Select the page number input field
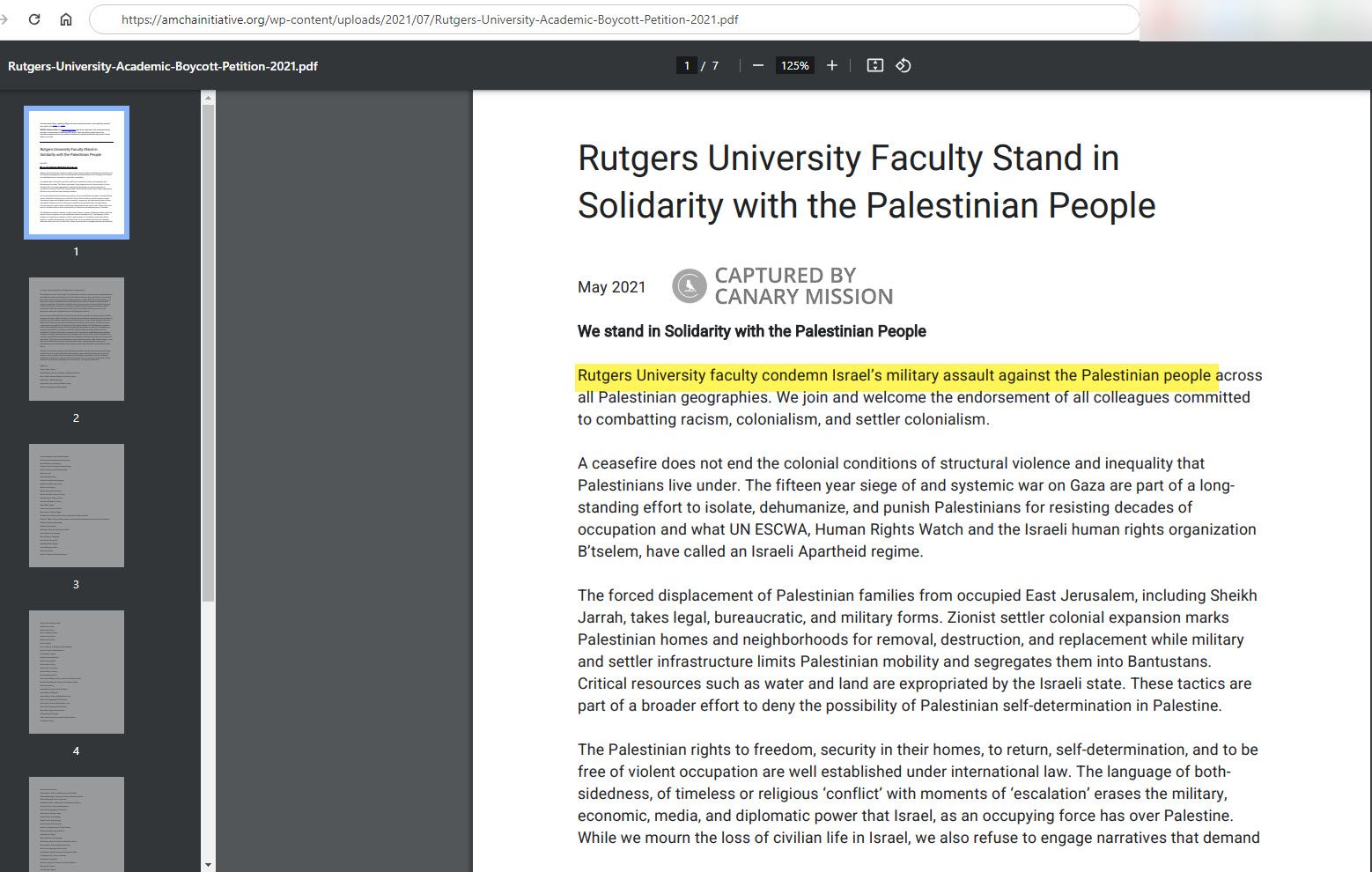Image resolution: width=1372 pixels, height=872 pixels. coord(687,66)
